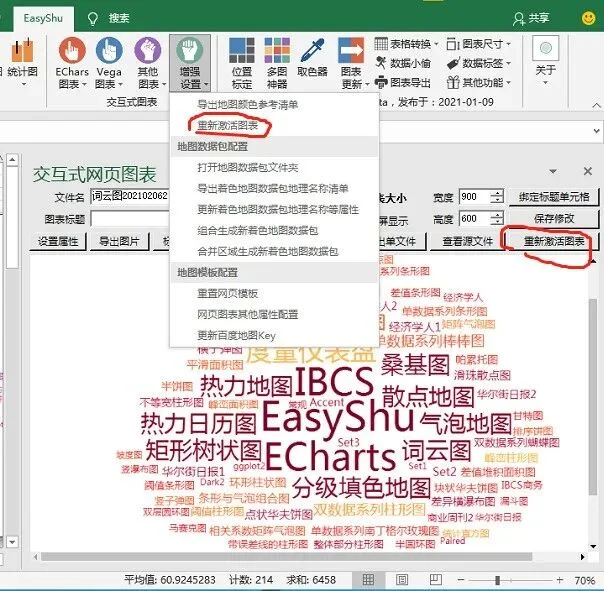604x591 pixels.
Task: Click the 数据小偷 ribbon item
Action: pyautogui.click(x=403, y=63)
